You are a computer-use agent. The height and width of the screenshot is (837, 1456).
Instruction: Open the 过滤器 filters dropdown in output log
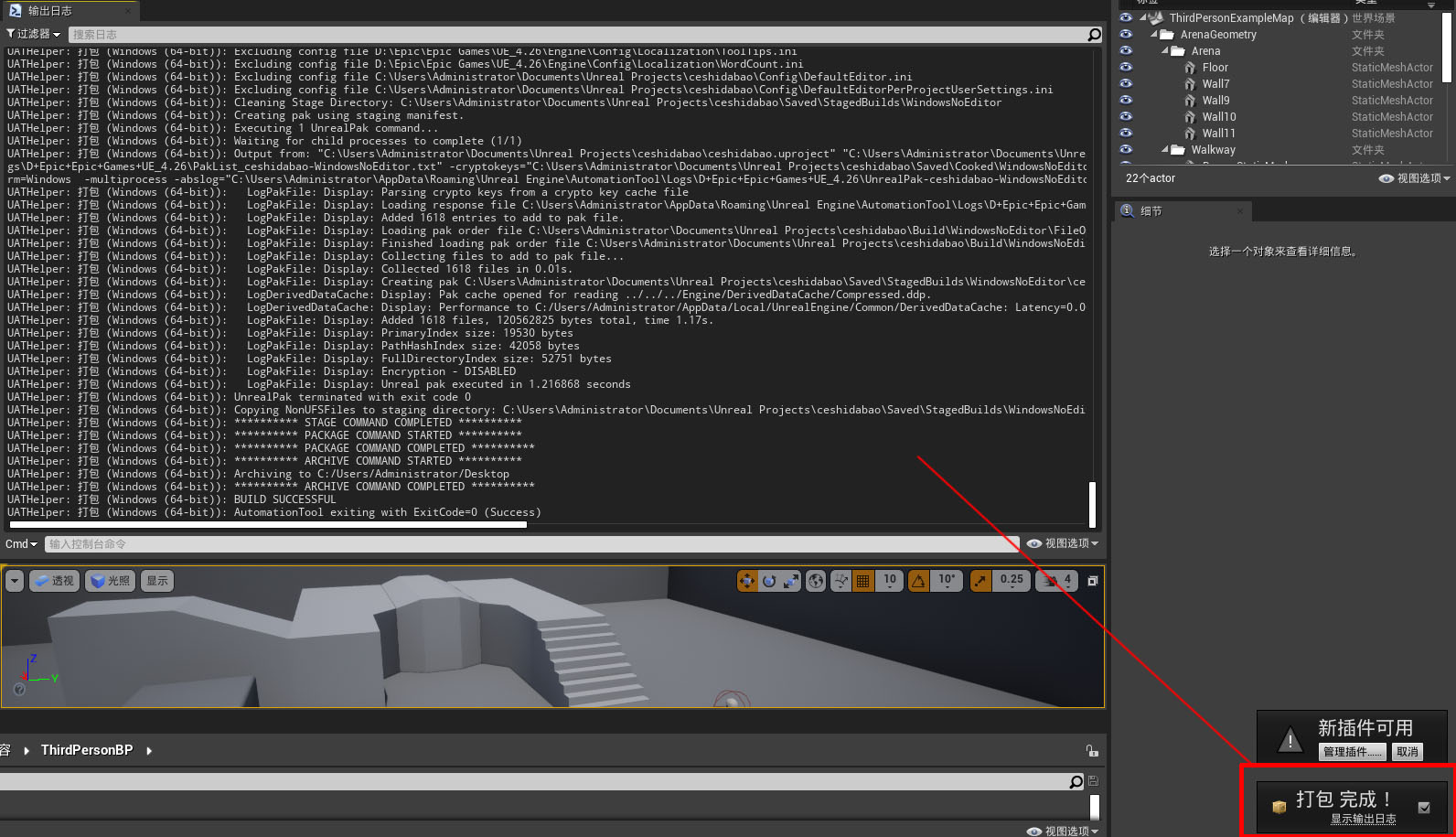point(33,34)
